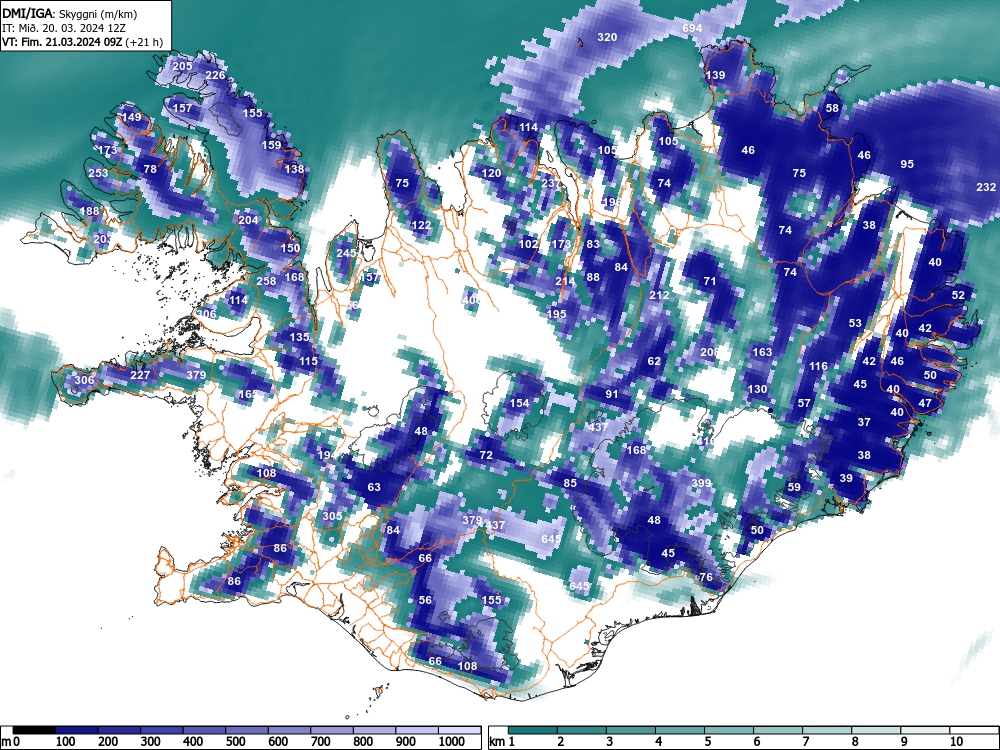
Task: Click the map value 204
Action: [x=248, y=220]
